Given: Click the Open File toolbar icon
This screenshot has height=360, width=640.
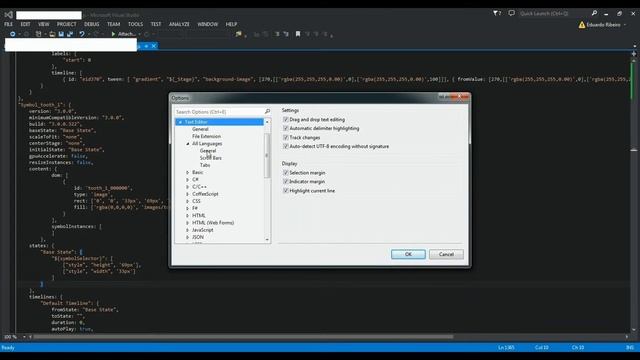Looking at the screenshot, I should (52, 34).
